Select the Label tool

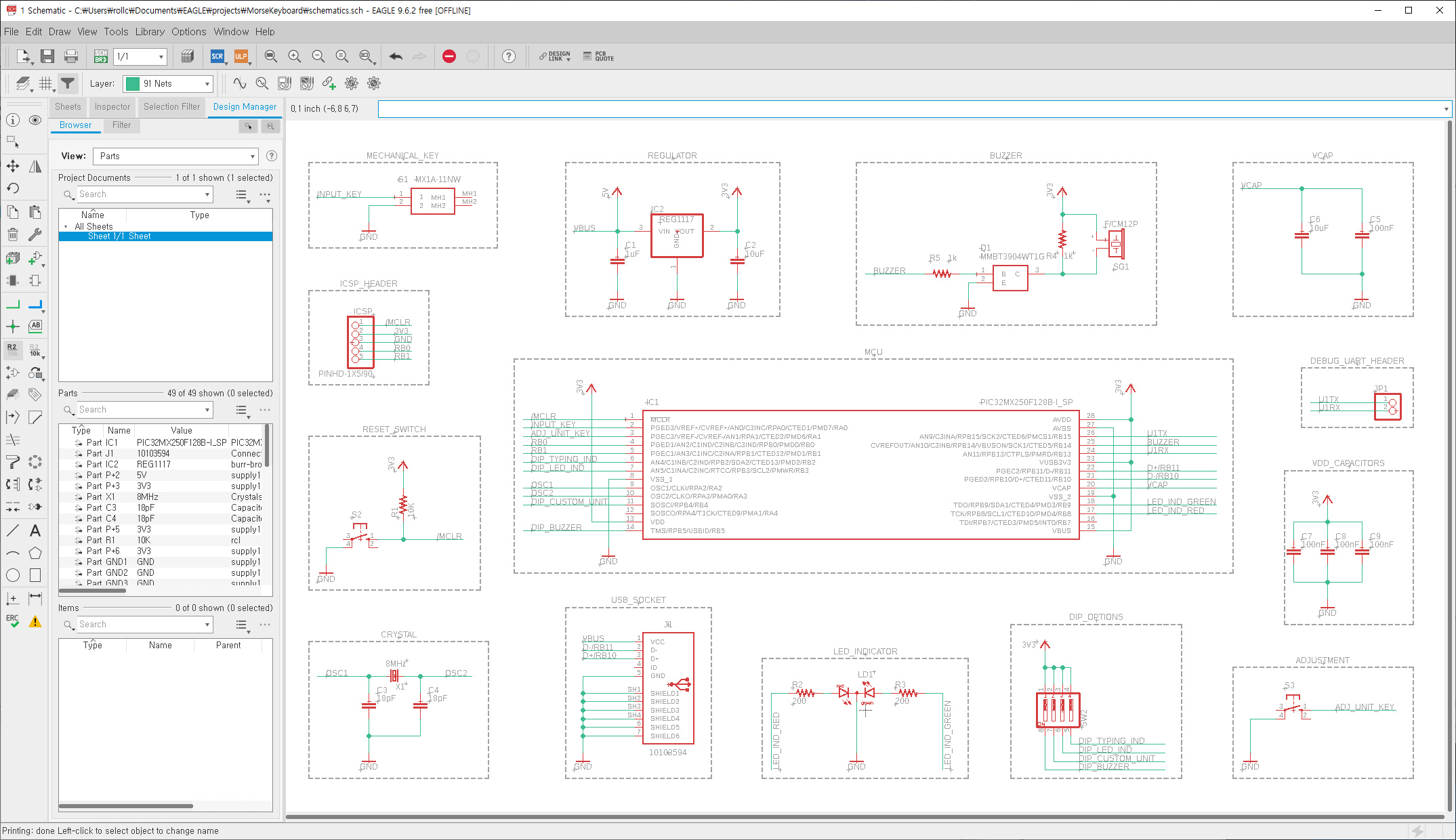tap(35, 327)
